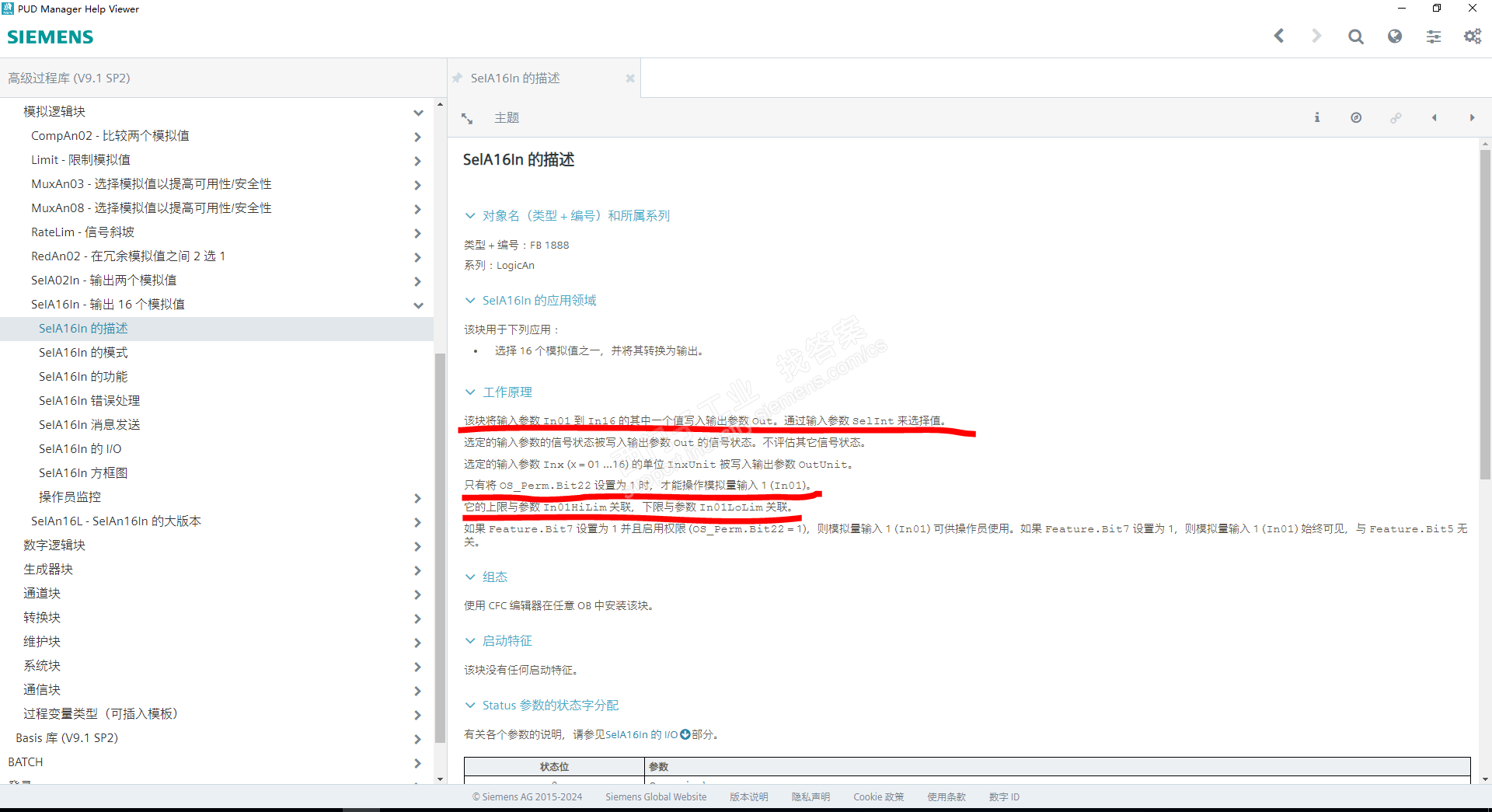Go forward using the header forward arrow
This screenshot has width=1492, height=812.
[1316, 37]
